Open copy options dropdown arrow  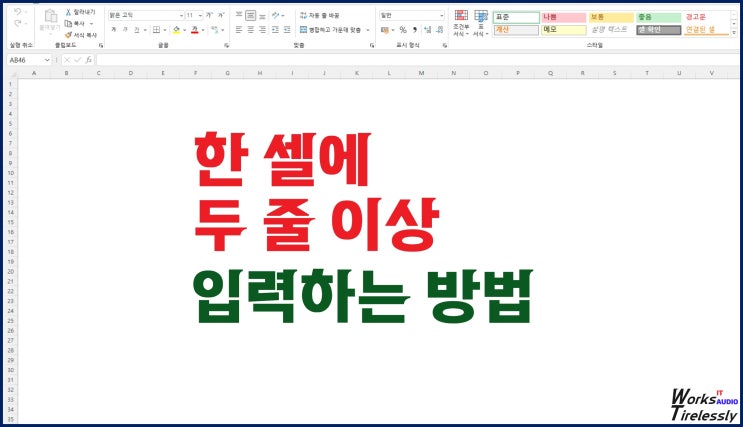[x=91, y=23]
